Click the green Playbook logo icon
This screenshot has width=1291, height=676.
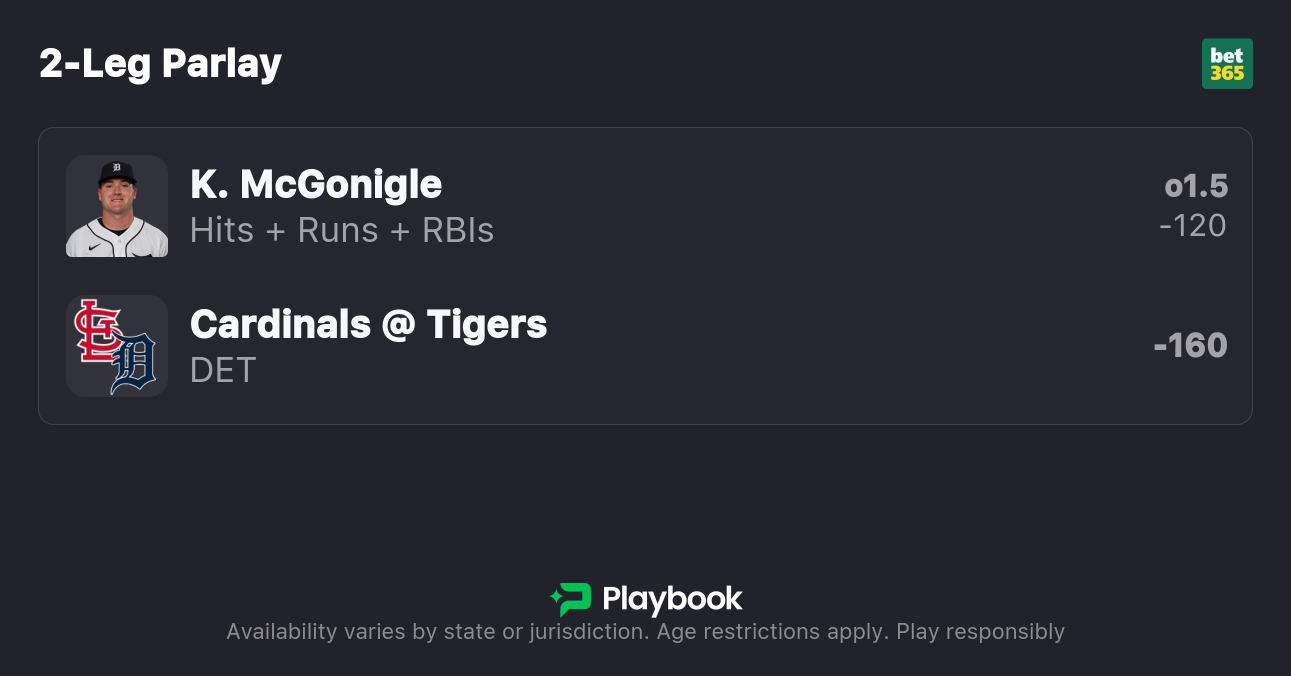click(x=571, y=599)
